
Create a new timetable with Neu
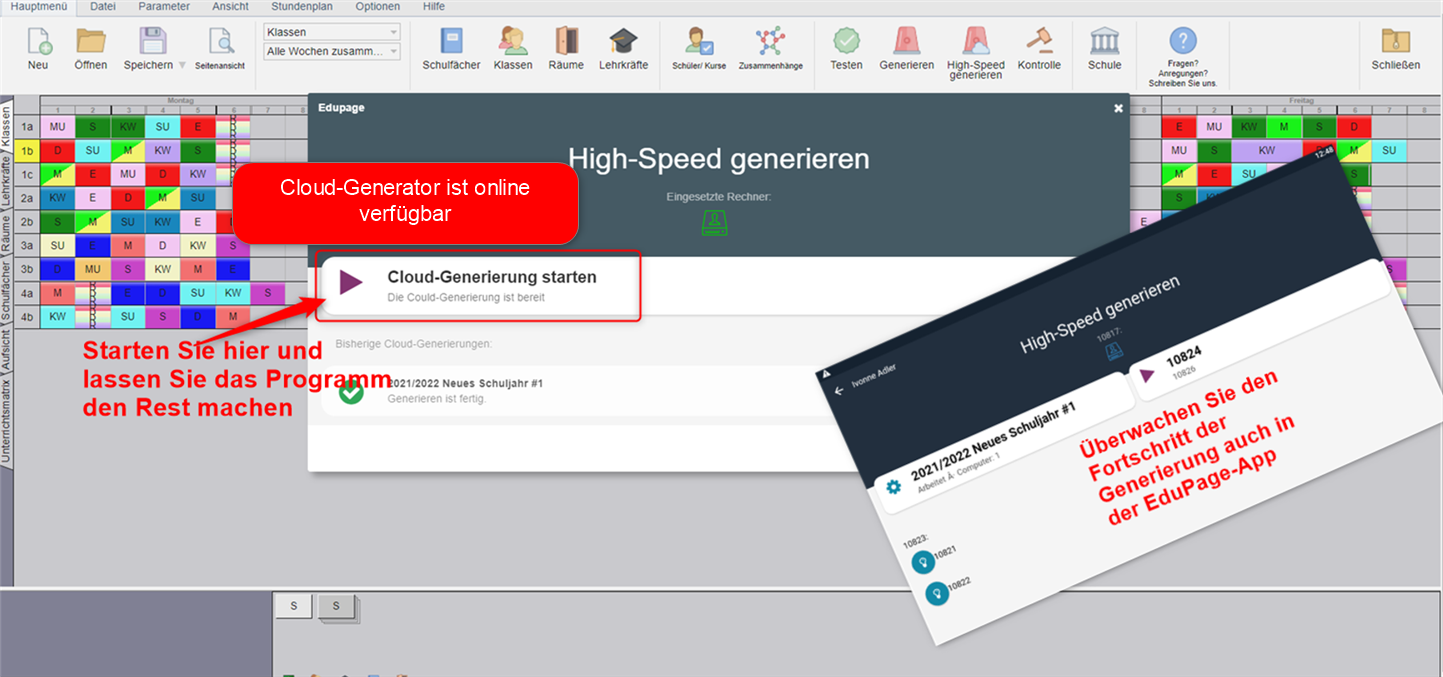[38, 48]
